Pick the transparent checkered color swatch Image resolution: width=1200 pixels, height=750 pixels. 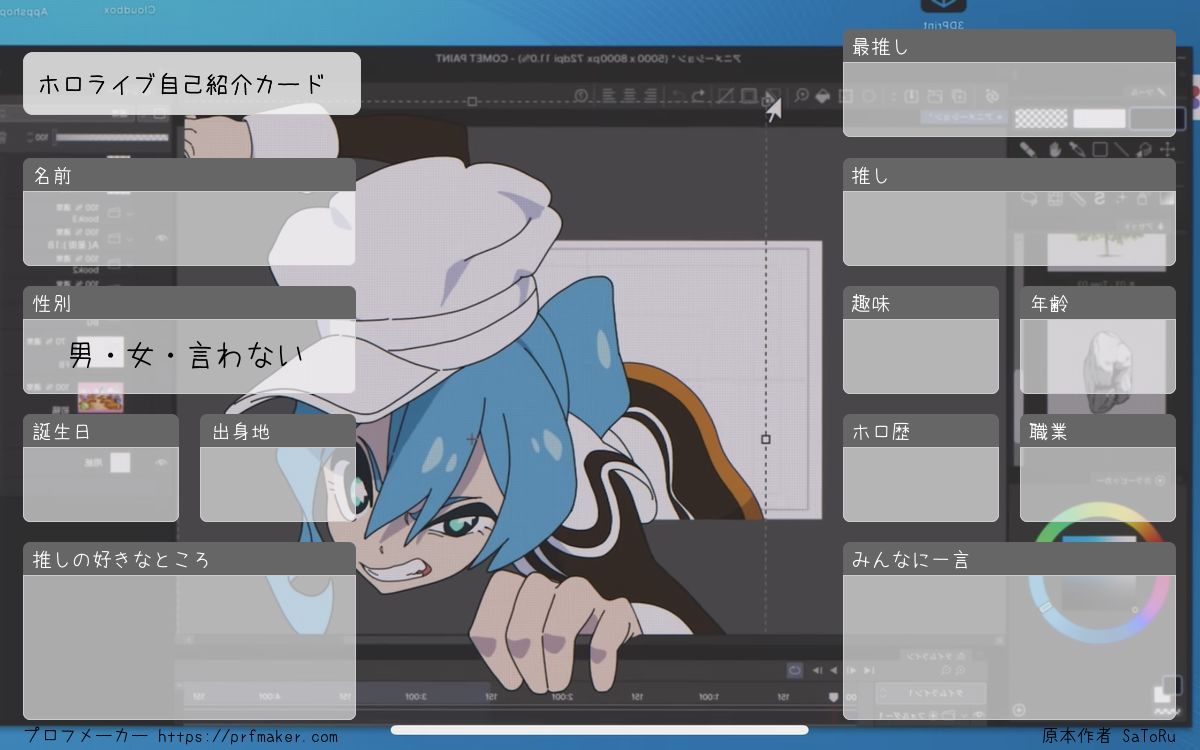(x=1041, y=118)
